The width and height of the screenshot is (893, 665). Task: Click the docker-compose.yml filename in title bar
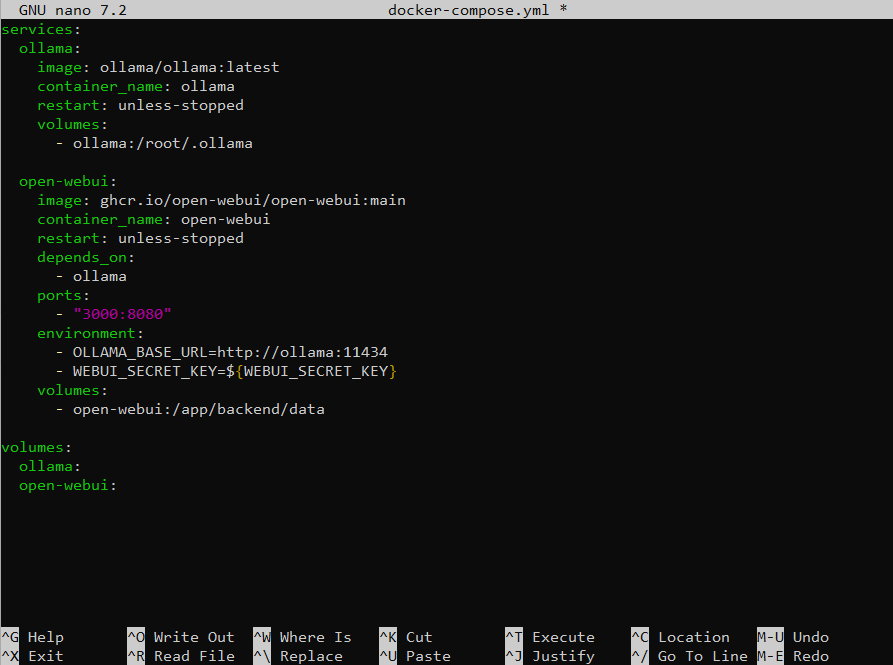(x=468, y=10)
